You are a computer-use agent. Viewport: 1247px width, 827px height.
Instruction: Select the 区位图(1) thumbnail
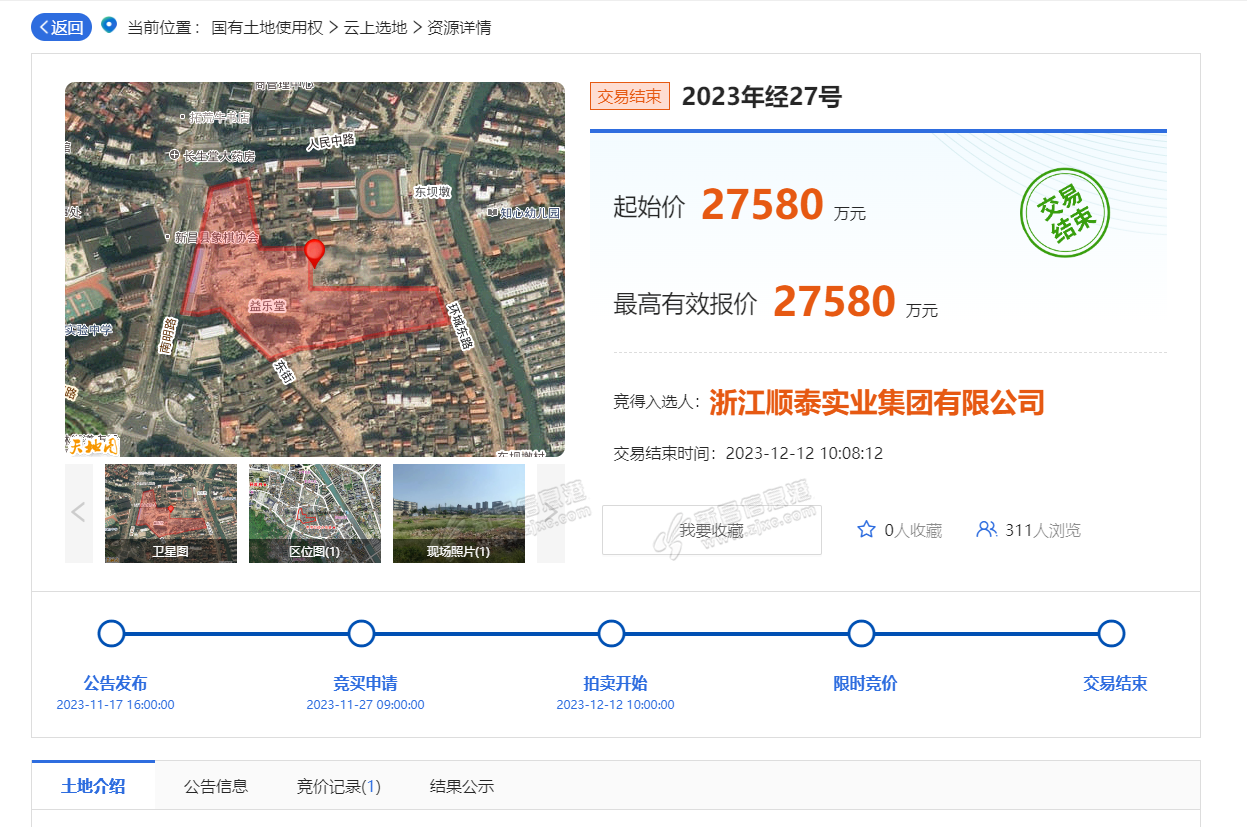pos(315,513)
